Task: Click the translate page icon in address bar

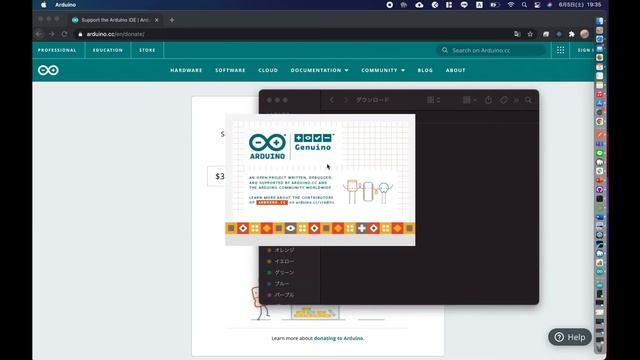Action: [517, 34]
